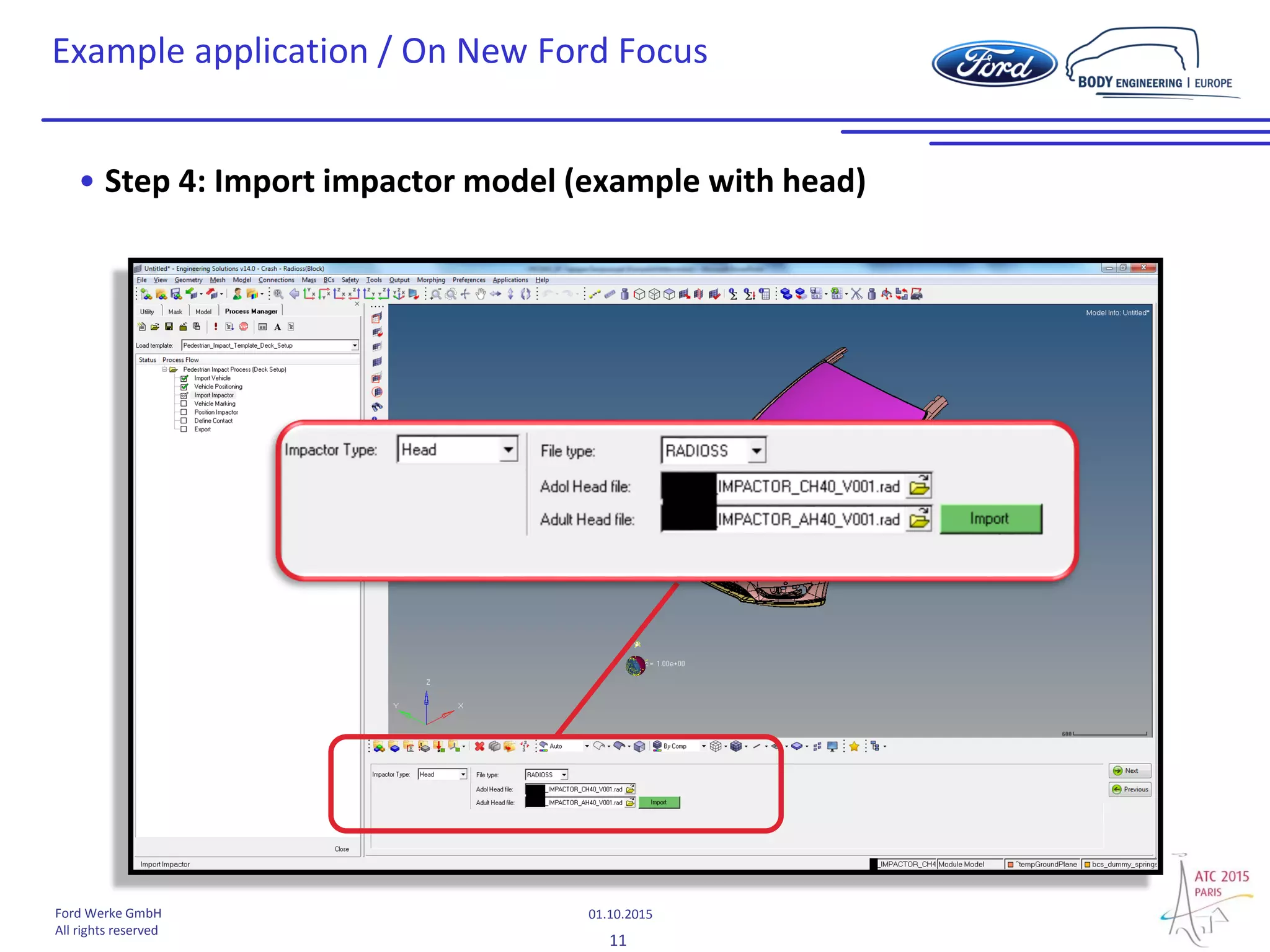Open the Auto visualization mode dropdown
Screen dimensions: 1270x952
[x=587, y=746]
